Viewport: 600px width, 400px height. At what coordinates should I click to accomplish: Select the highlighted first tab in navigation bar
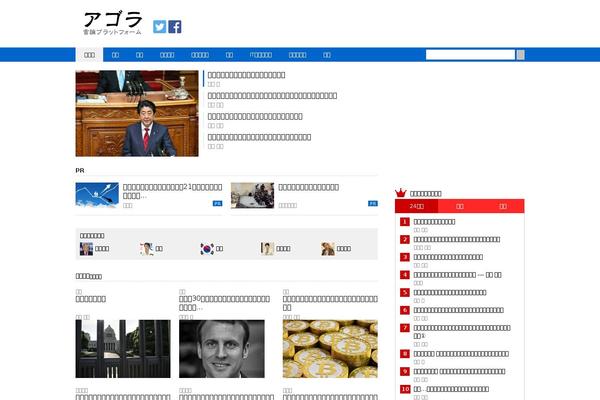pos(90,55)
